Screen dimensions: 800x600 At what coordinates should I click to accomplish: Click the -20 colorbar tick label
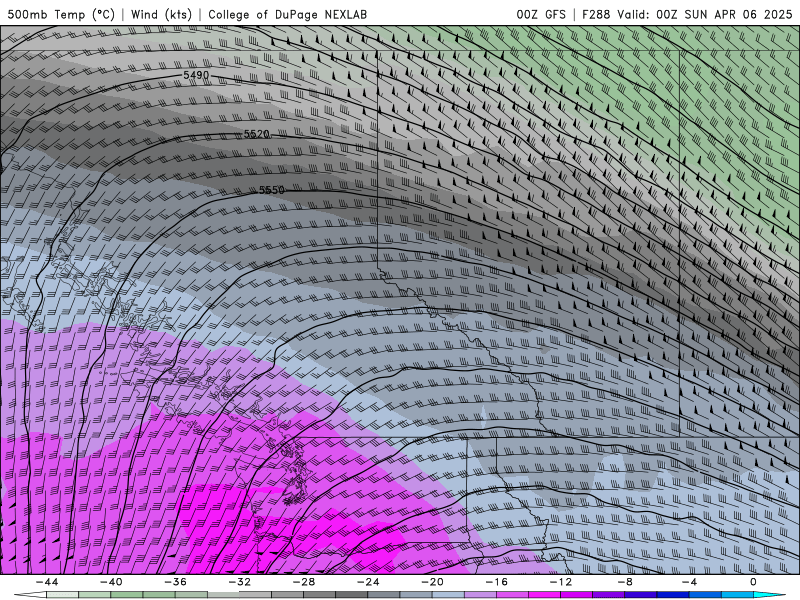coord(432,582)
